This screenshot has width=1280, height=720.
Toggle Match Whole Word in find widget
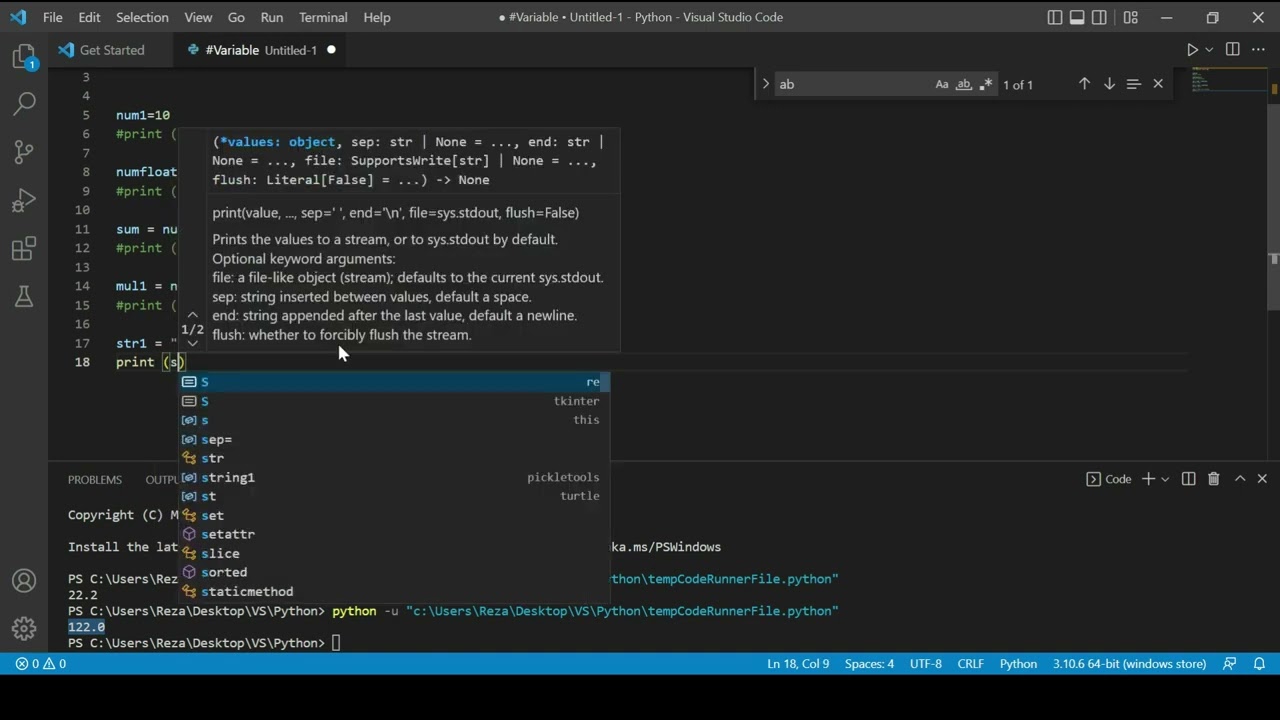pos(964,85)
